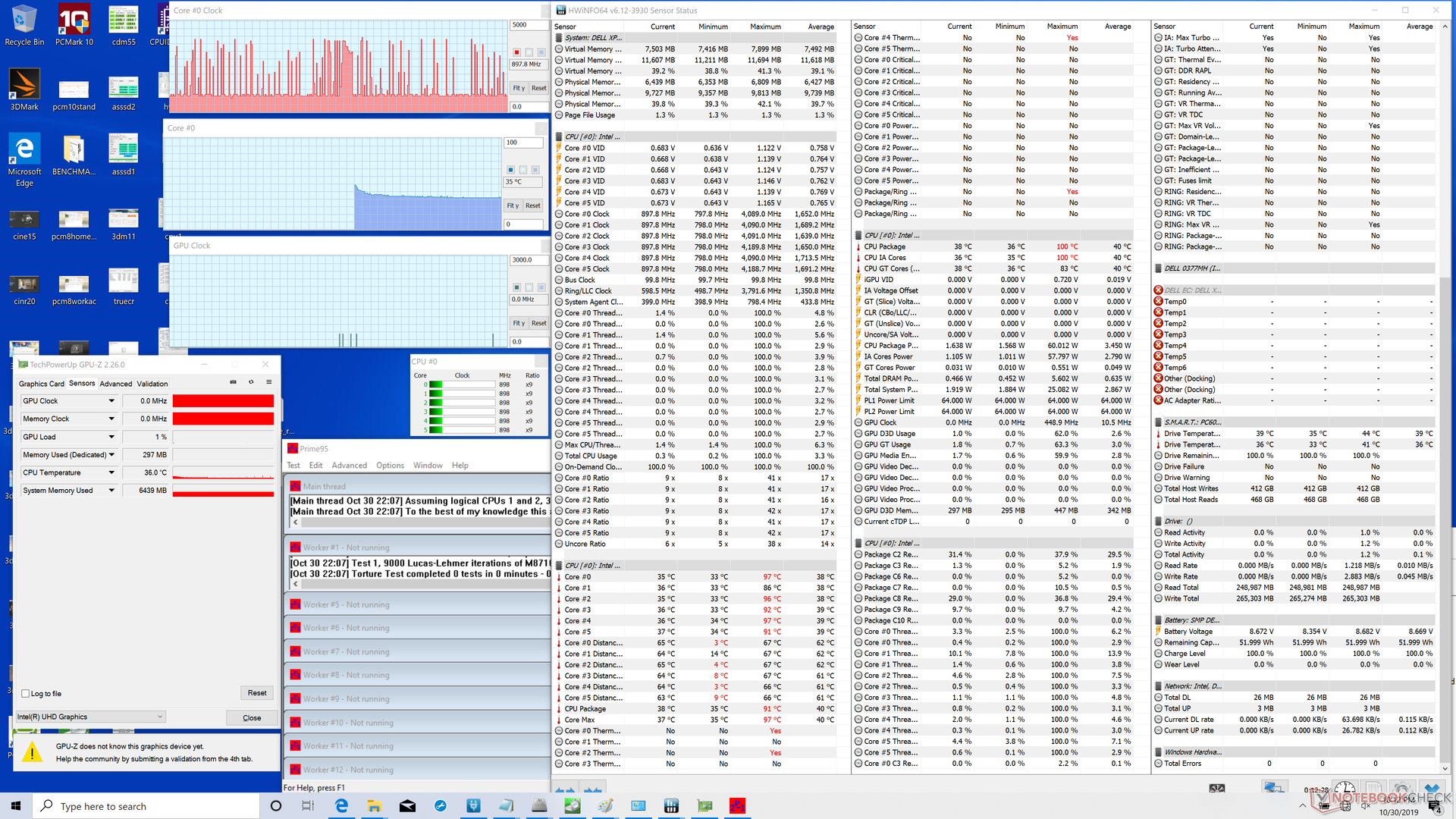Click the GPU-Z screenshot camera icon

(233, 382)
